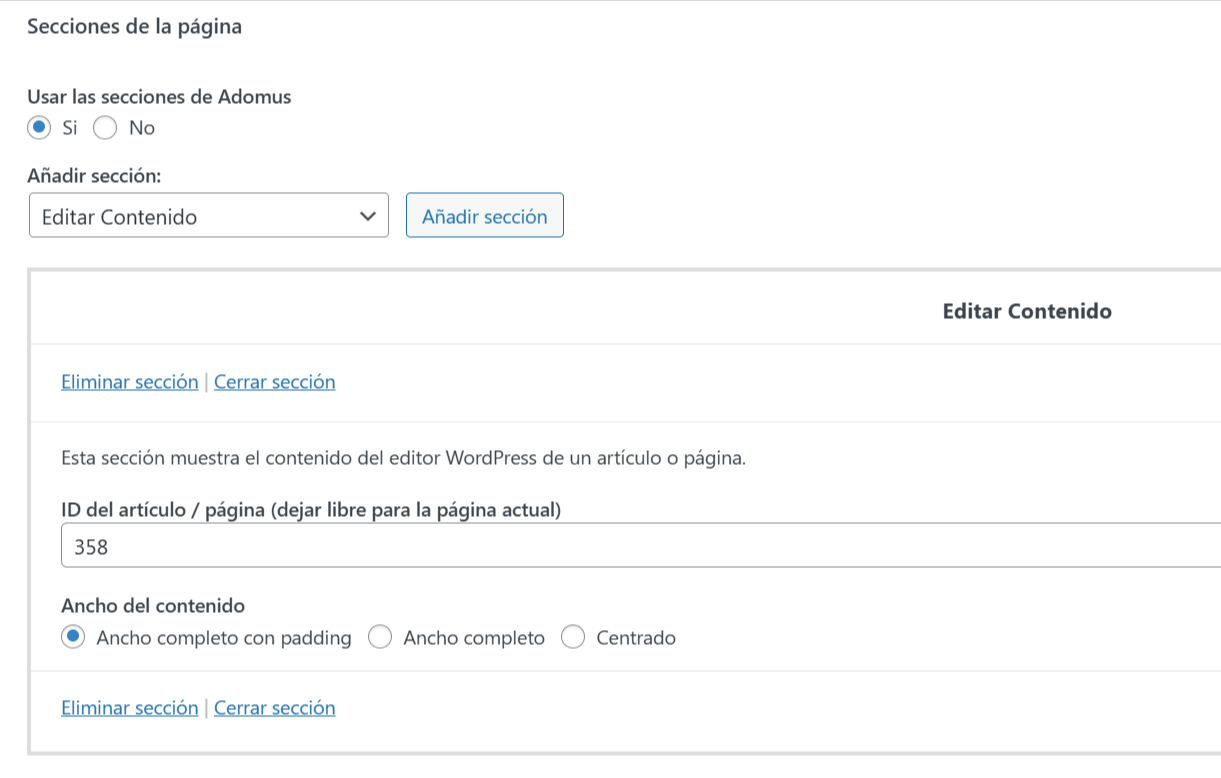The height and width of the screenshot is (778, 1221).
Task: Collapse section using top "Cerrar sección" link
Action: click(274, 382)
